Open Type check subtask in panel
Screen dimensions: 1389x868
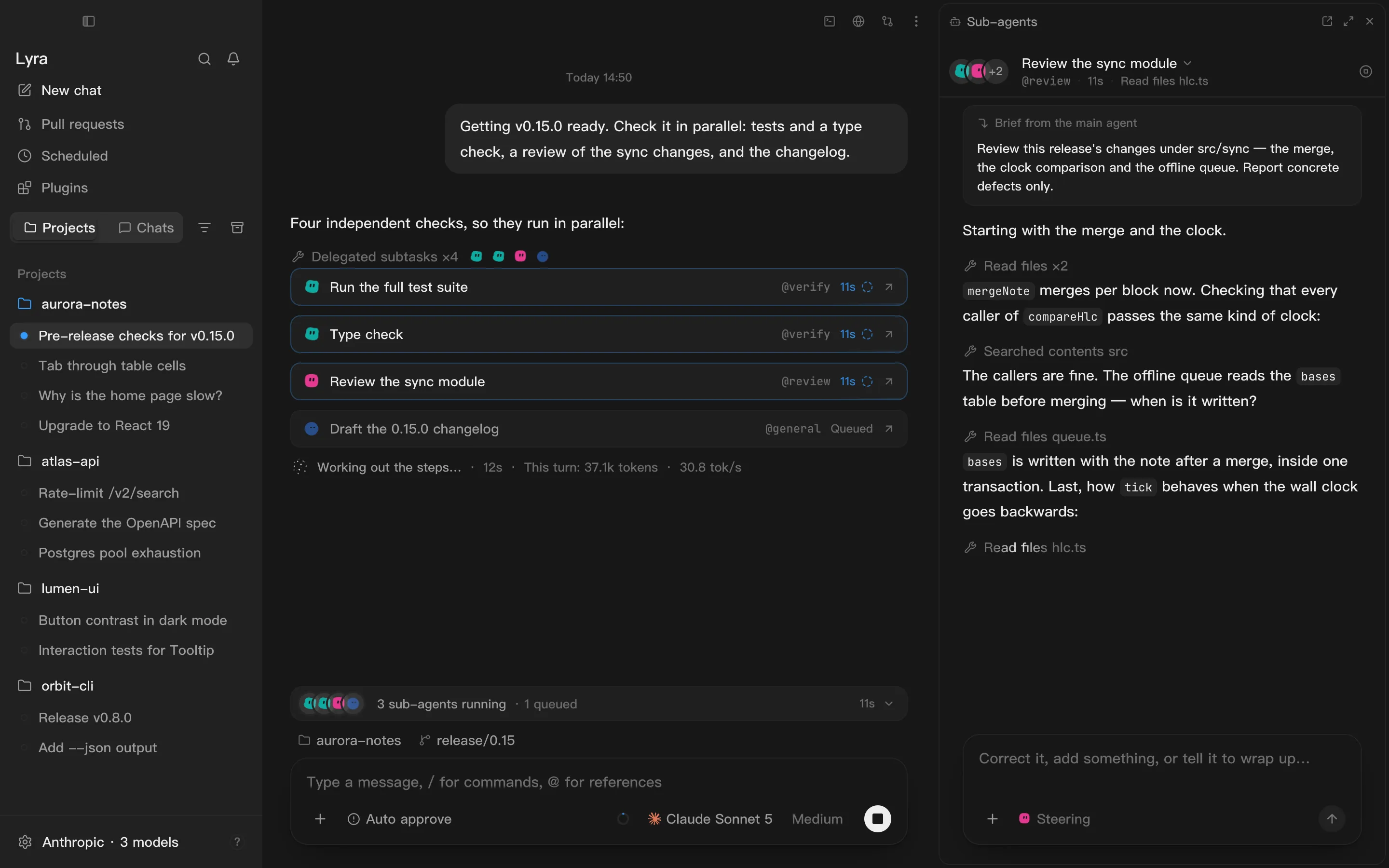(x=888, y=334)
